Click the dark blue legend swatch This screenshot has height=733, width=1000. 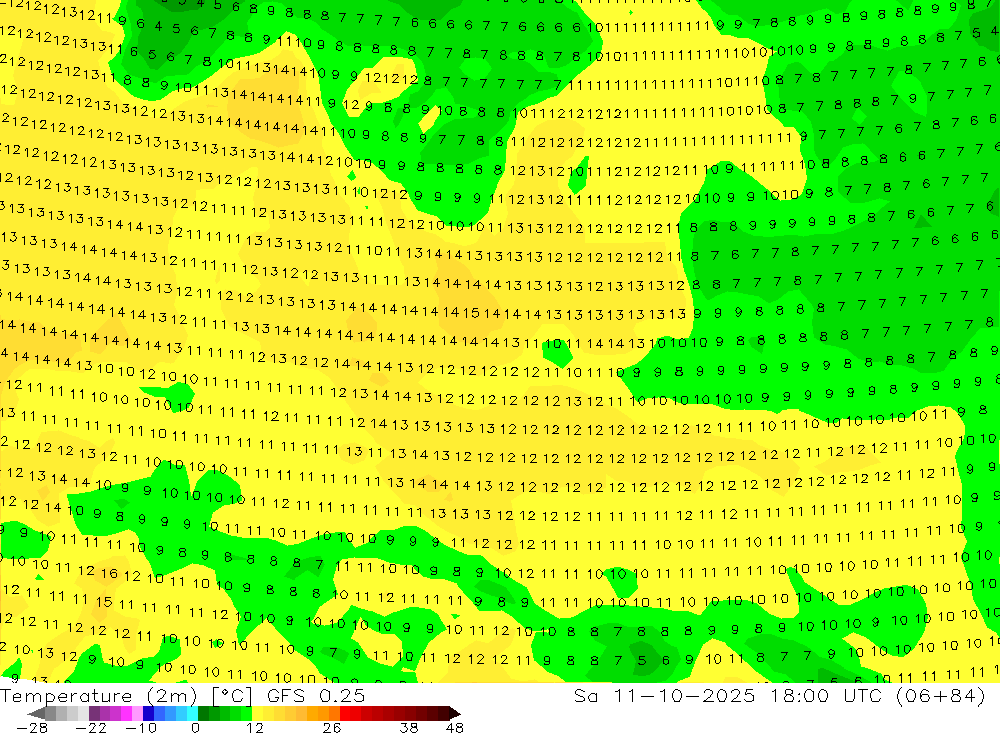coord(148,713)
